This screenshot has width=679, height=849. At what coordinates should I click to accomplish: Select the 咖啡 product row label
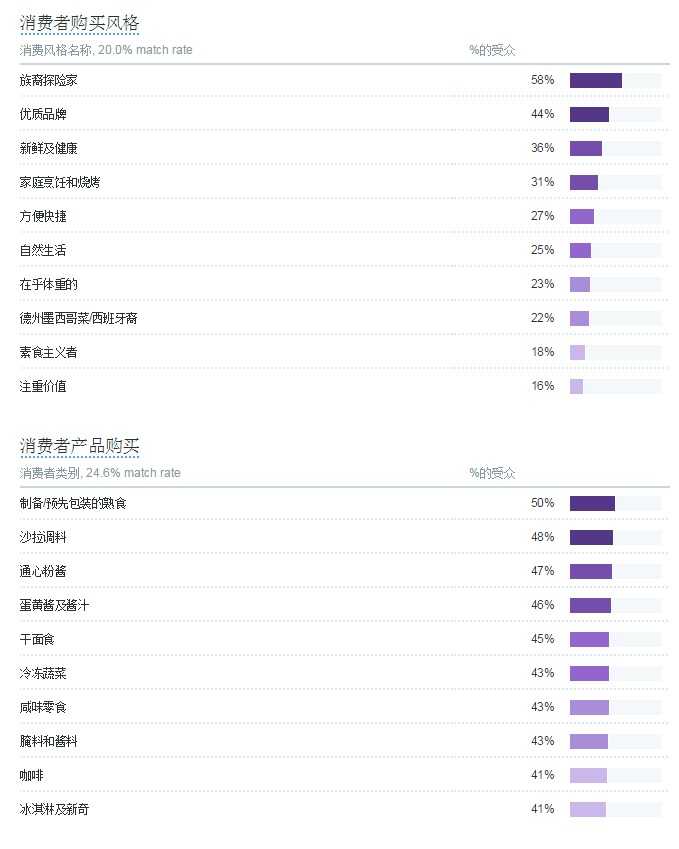pos(31,775)
